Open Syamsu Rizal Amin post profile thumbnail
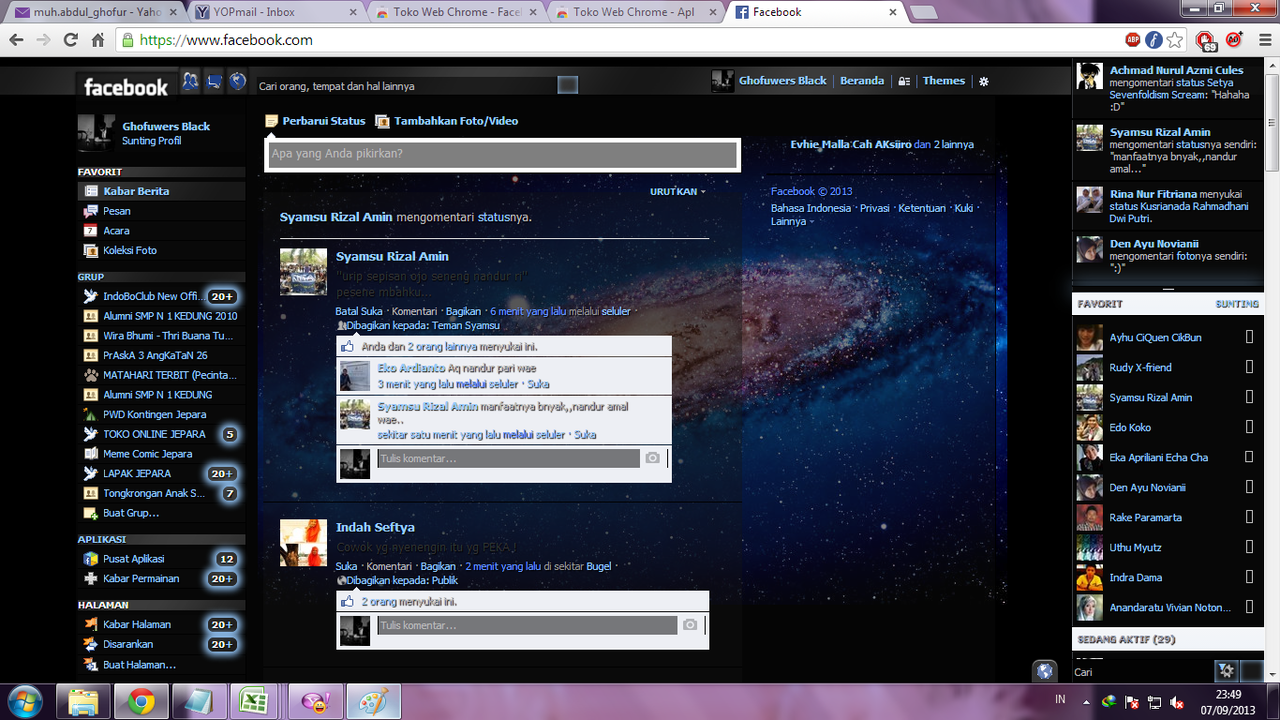Image resolution: width=1280 pixels, height=720 pixels. pos(303,272)
